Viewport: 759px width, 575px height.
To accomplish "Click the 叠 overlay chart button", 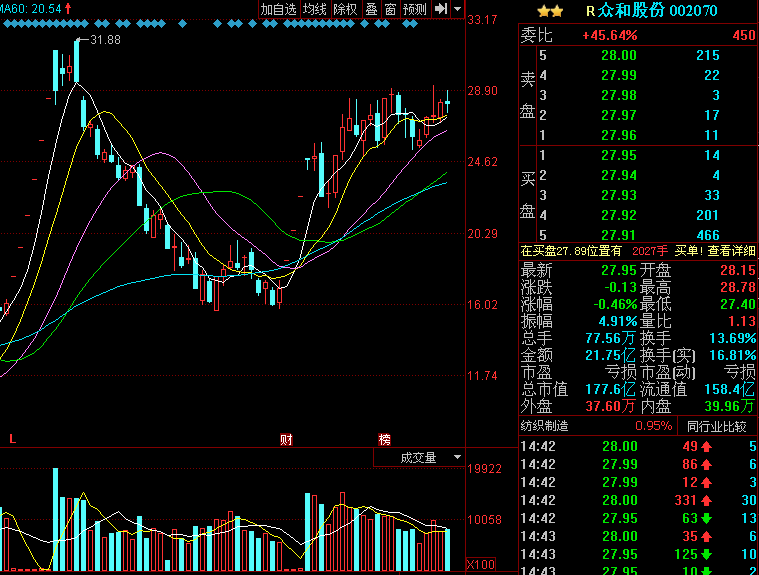I will [372, 9].
